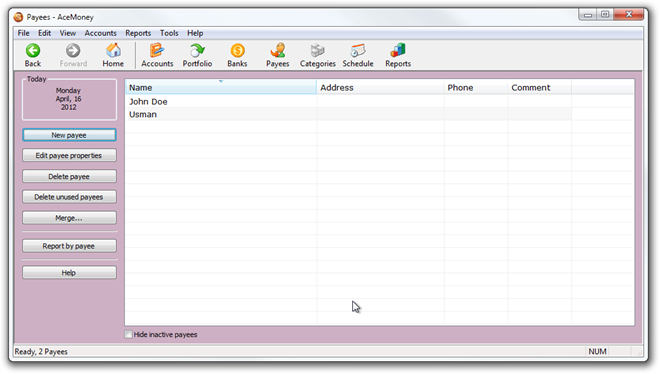Click the Help button in sidebar
This screenshot has width=660, height=374.
click(x=69, y=273)
